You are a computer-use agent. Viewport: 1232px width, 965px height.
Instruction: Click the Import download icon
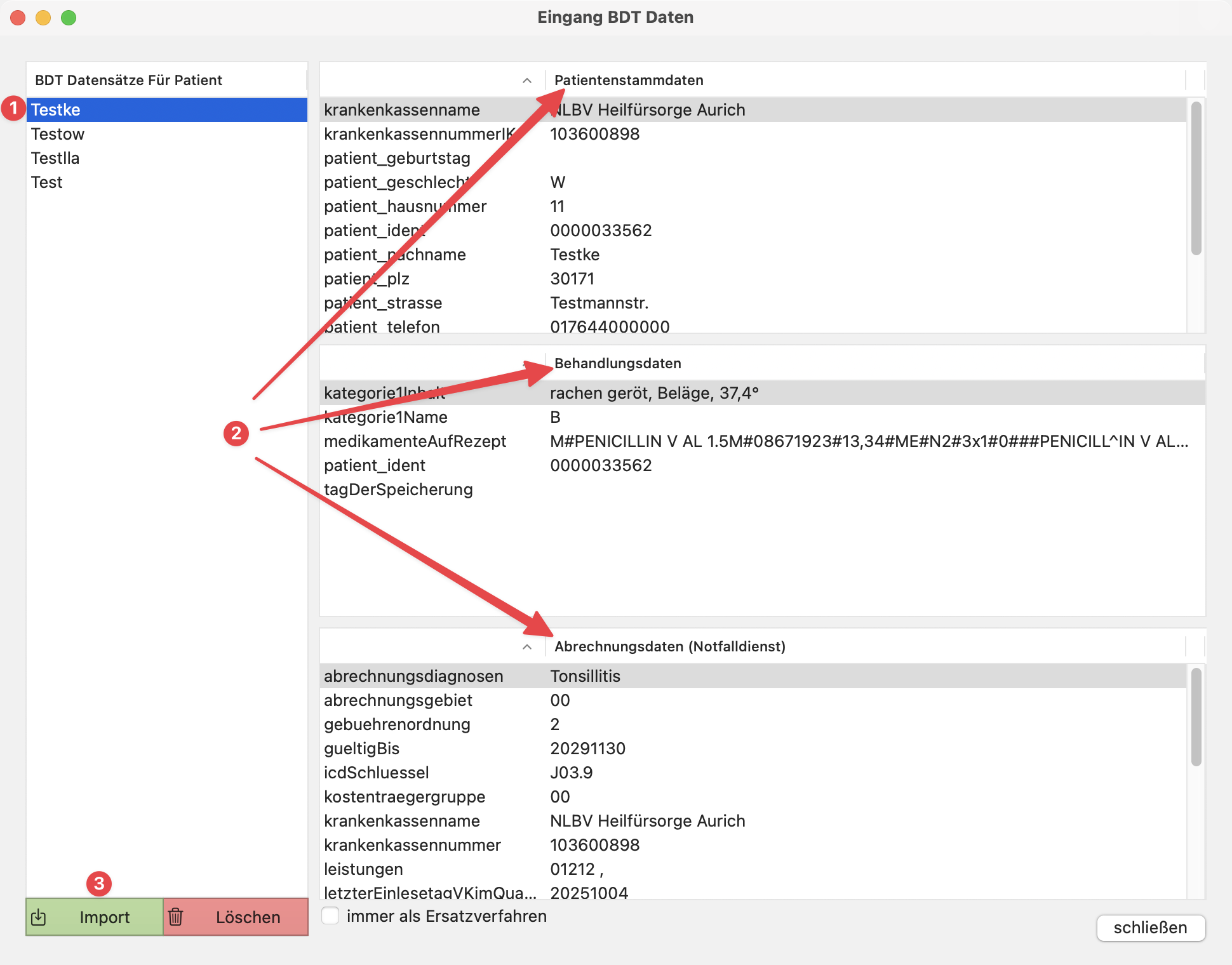pyautogui.click(x=39, y=917)
